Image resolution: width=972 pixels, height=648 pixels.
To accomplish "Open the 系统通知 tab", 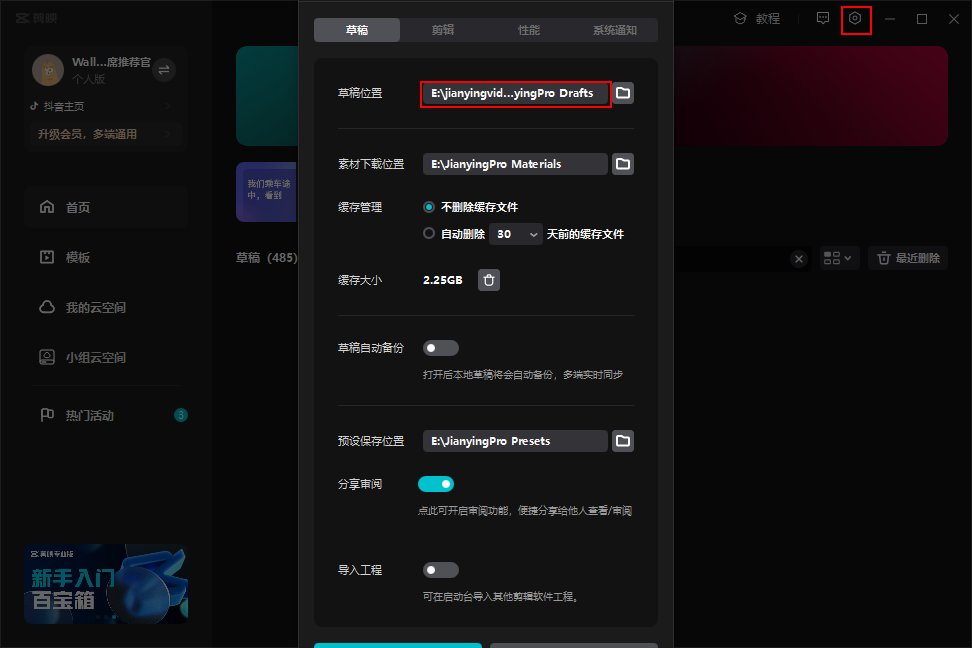I will pyautogui.click(x=614, y=30).
